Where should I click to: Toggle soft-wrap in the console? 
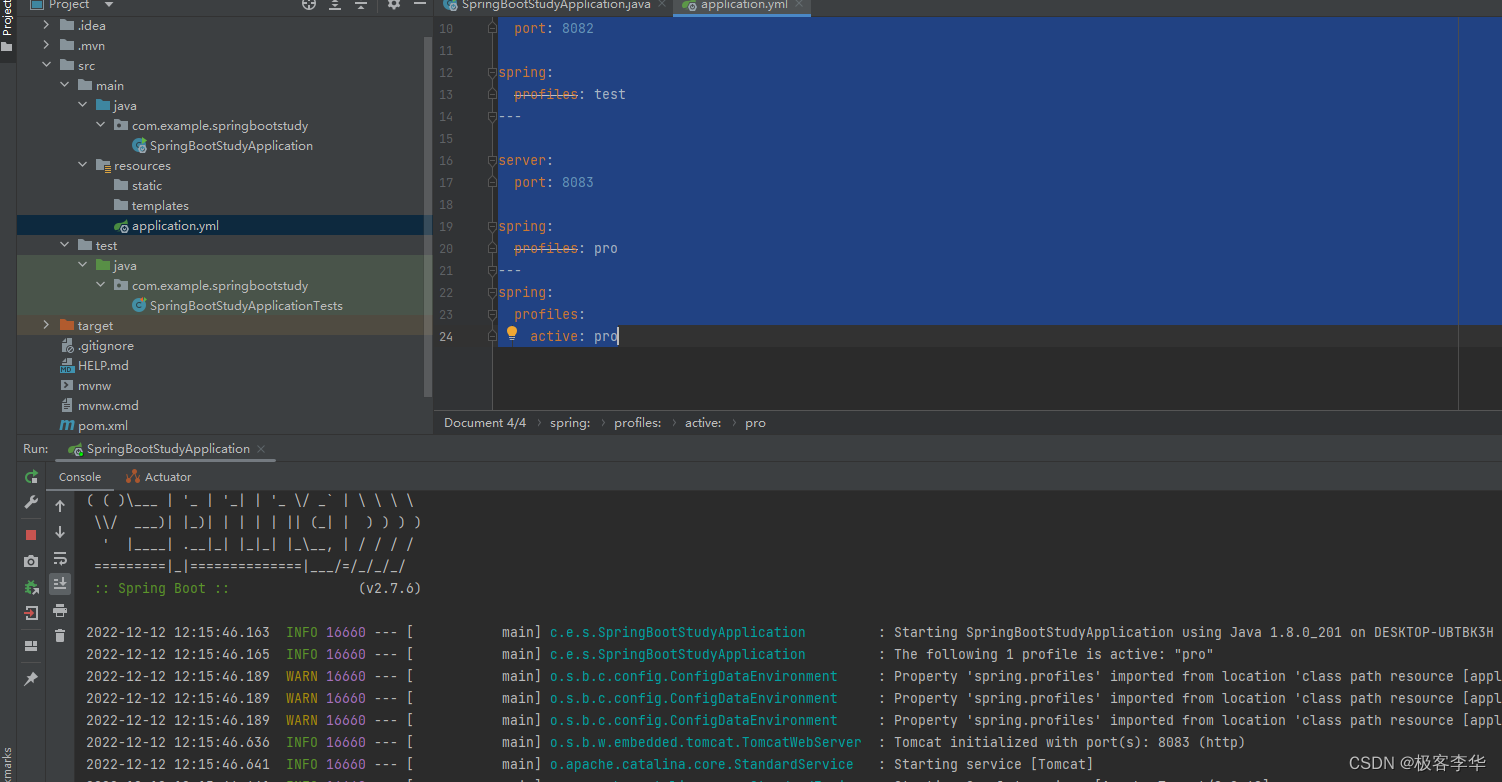(60, 558)
